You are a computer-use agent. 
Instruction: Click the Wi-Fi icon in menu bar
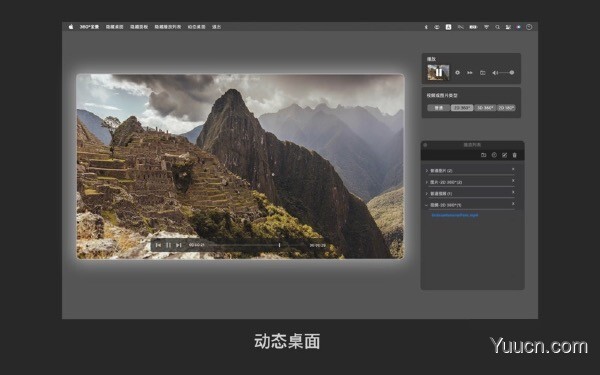(x=486, y=27)
